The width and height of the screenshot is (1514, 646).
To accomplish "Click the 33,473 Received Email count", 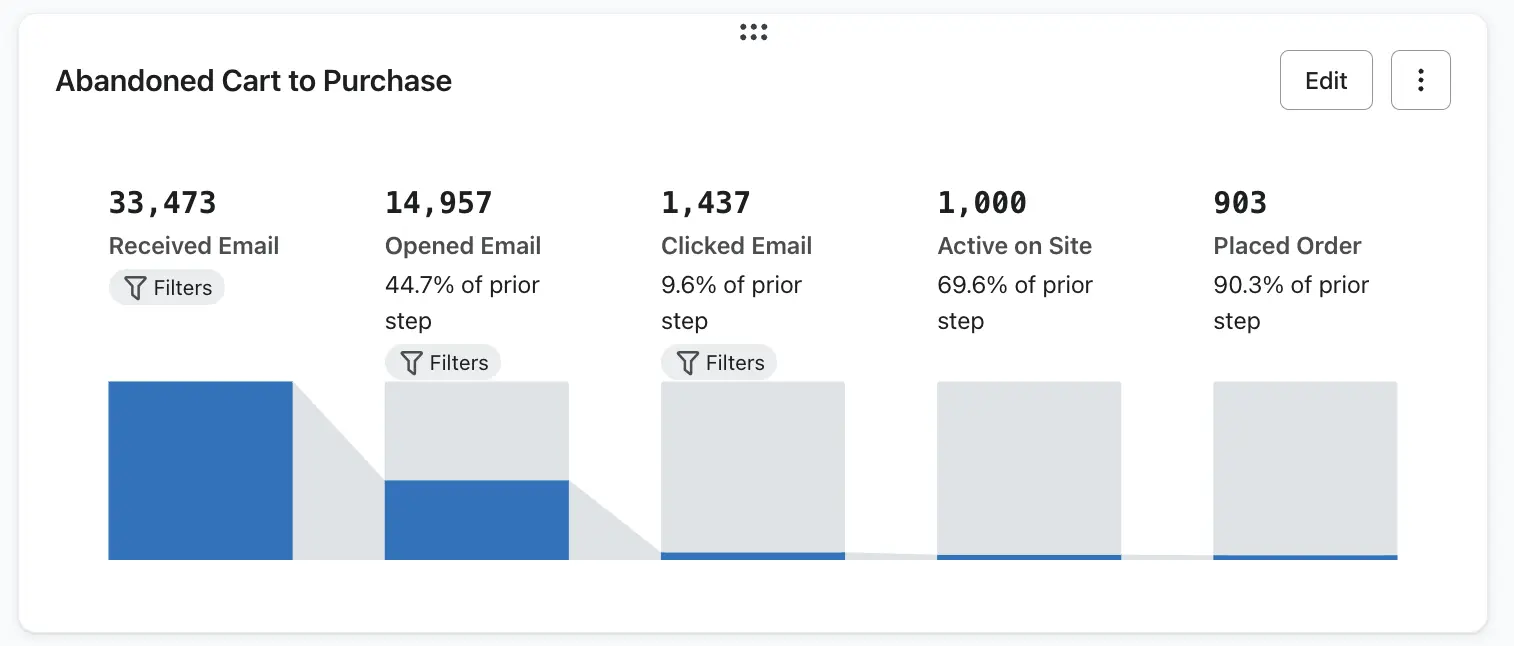I will pos(162,203).
